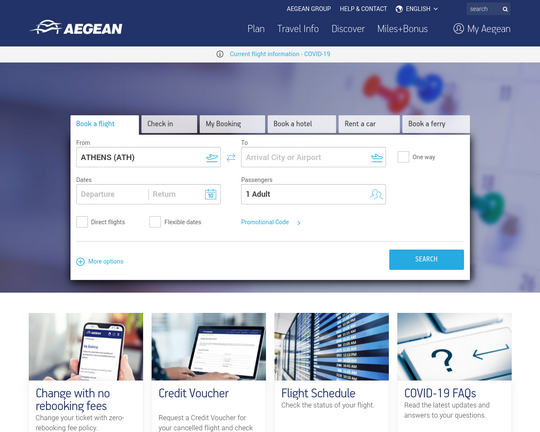The width and height of the screenshot is (540, 432).
Task: Open the Discover menu
Action: tap(348, 29)
